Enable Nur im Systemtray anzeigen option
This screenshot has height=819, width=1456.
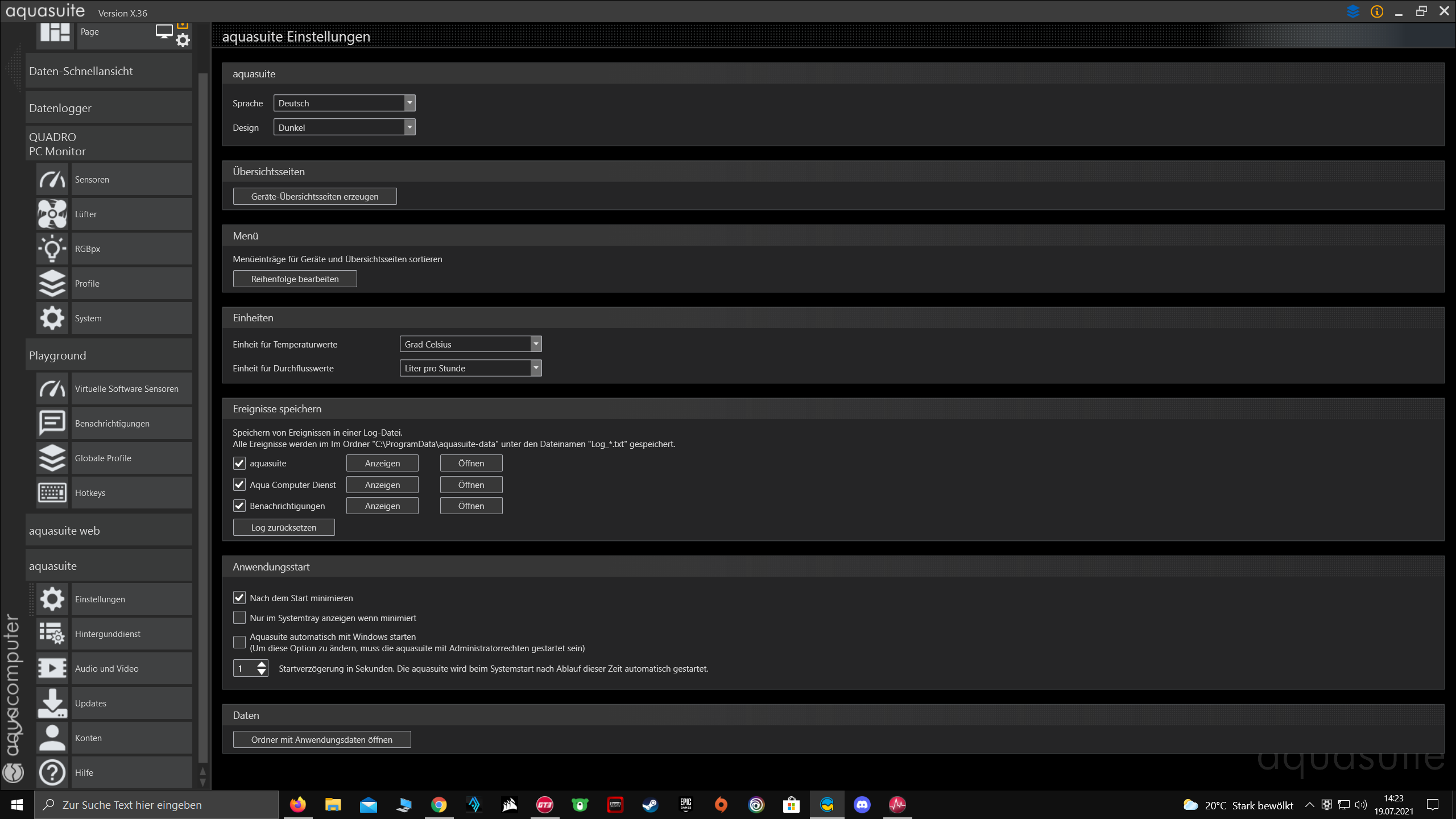[239, 618]
